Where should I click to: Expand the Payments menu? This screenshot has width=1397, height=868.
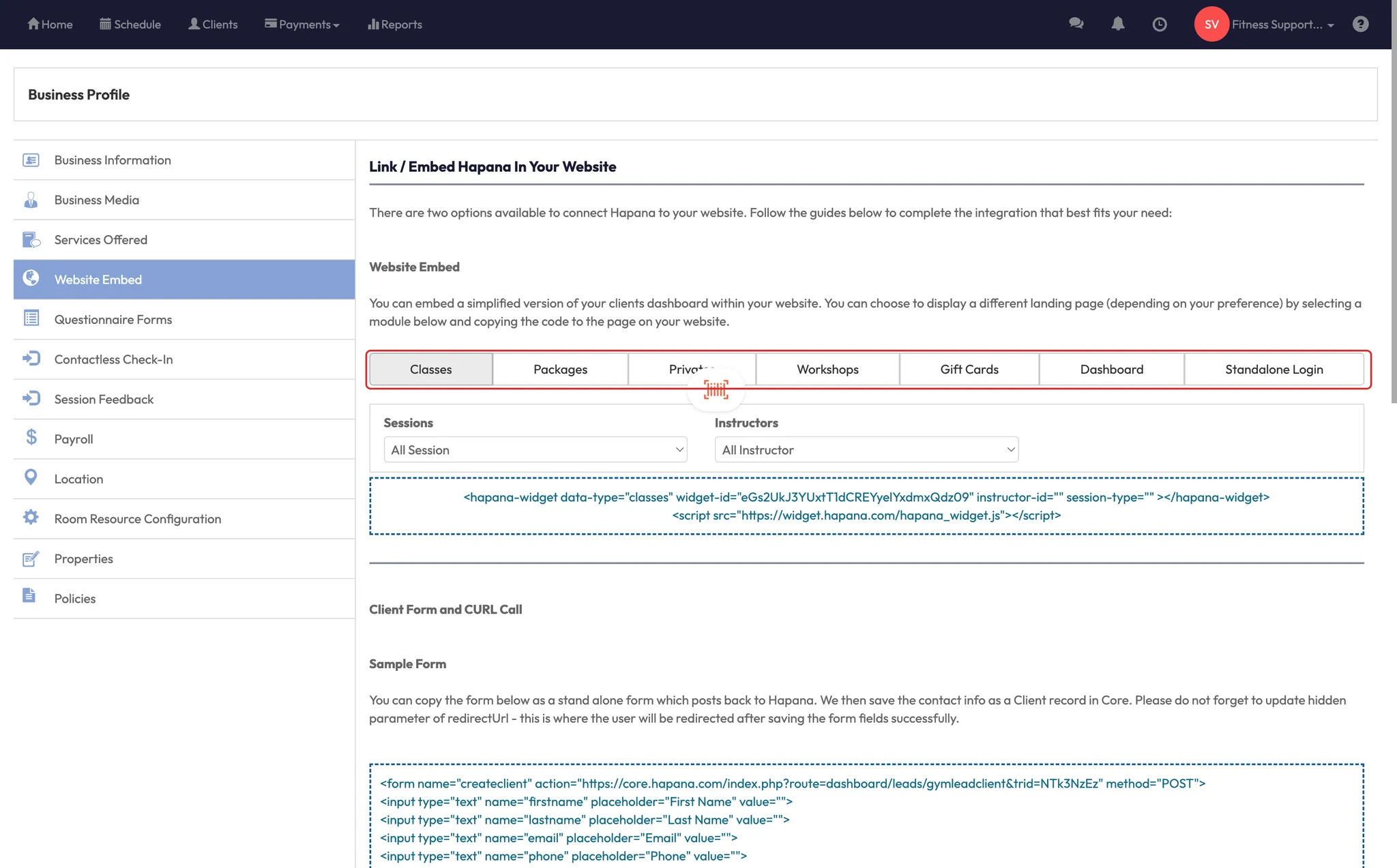302,24
